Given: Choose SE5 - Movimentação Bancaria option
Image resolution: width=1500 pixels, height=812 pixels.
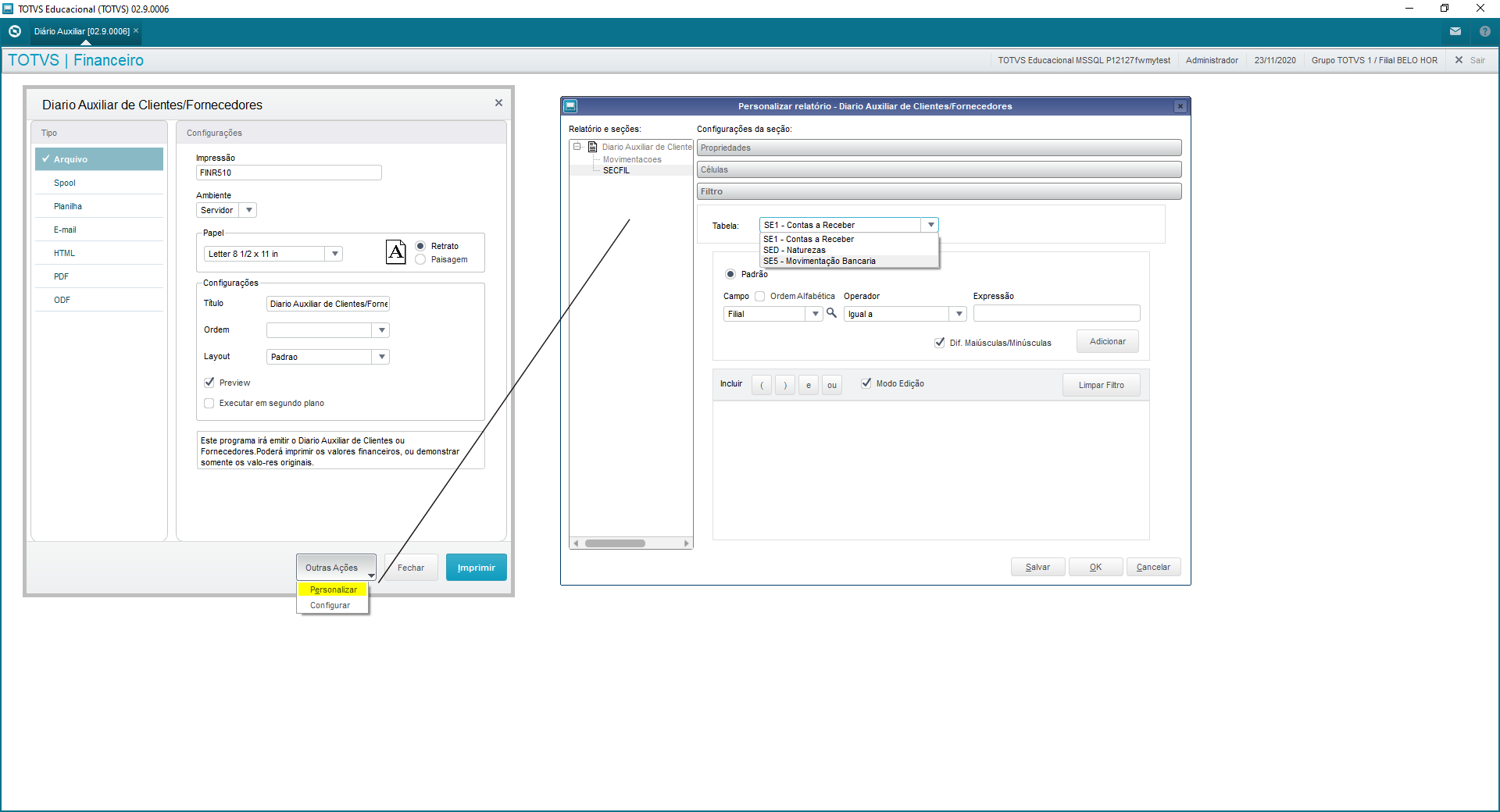Looking at the screenshot, I should [850, 261].
